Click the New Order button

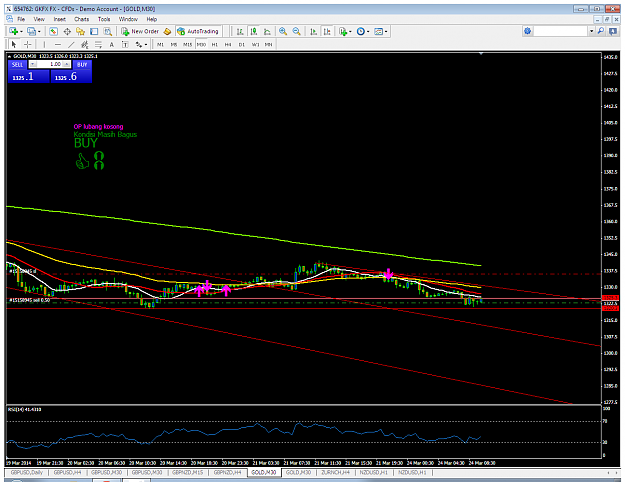140,31
